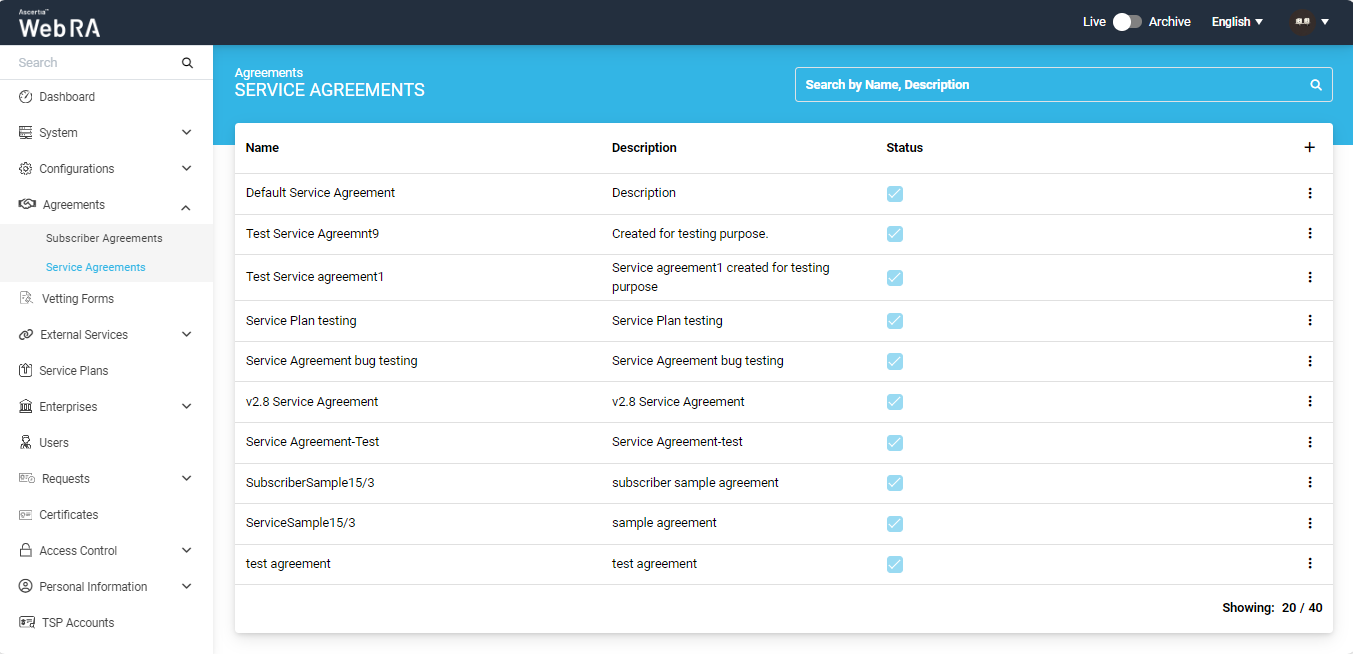Click the plus icon to add agreement
This screenshot has height=654, width=1353.
click(x=1309, y=148)
